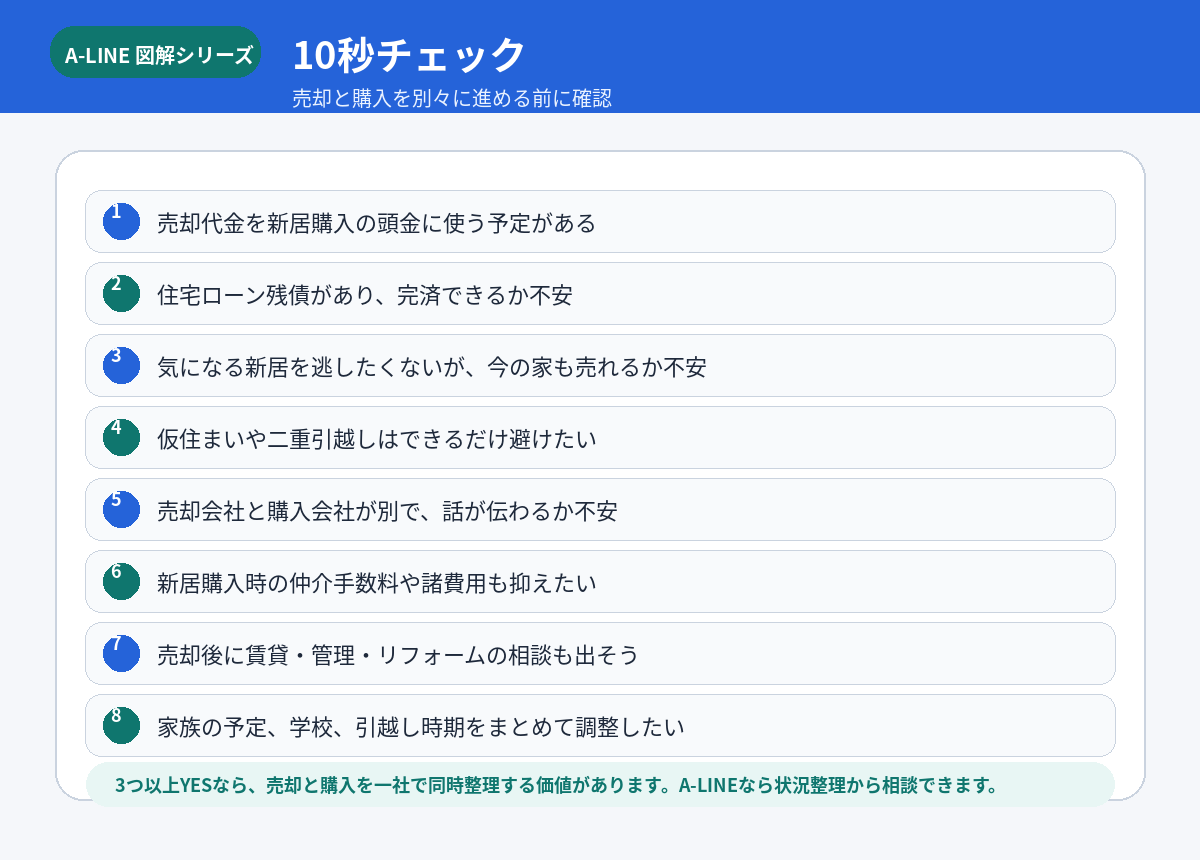Click the blue number 5 circle

[x=121, y=510]
